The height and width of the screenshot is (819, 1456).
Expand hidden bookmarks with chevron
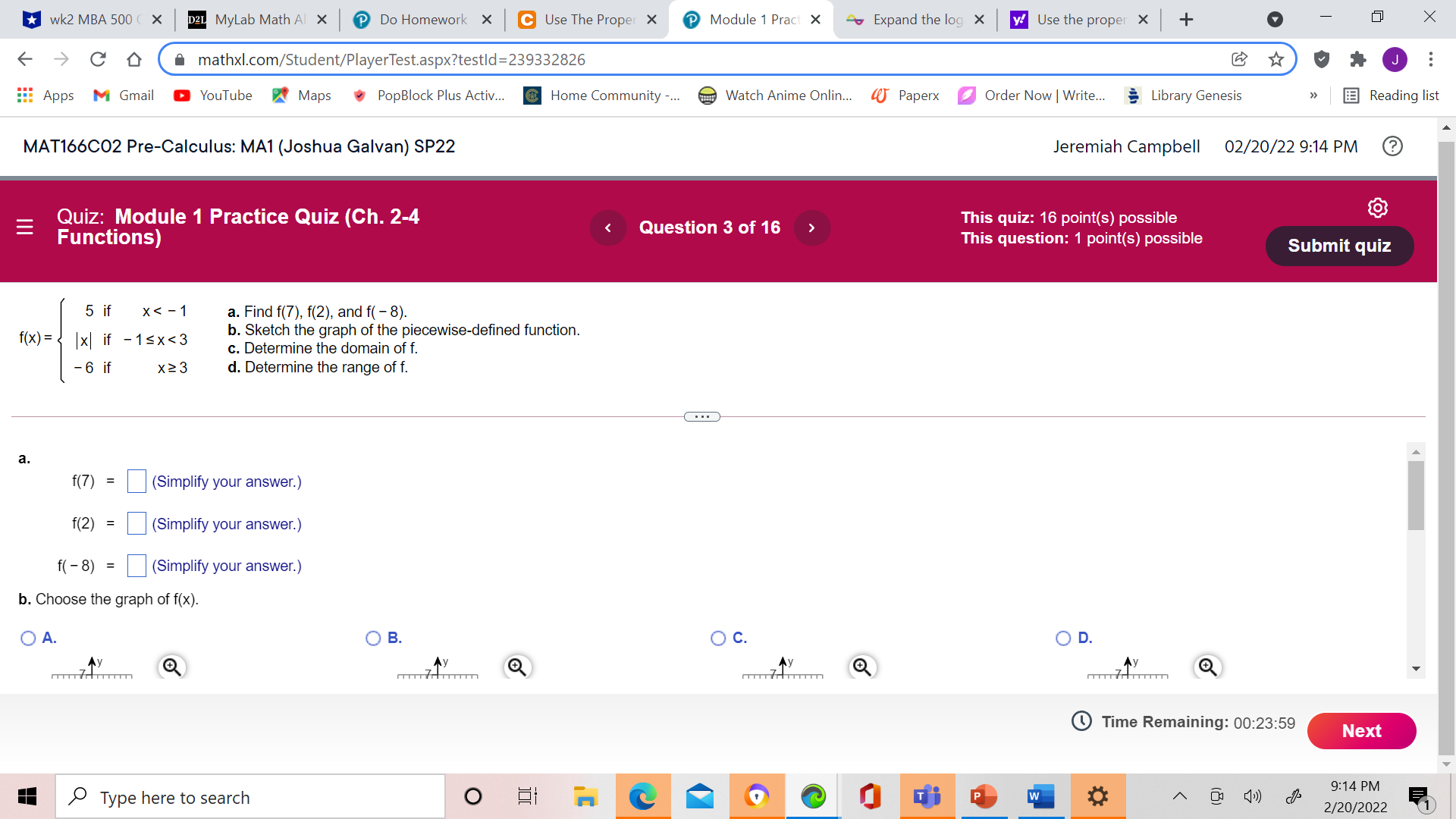click(1314, 96)
